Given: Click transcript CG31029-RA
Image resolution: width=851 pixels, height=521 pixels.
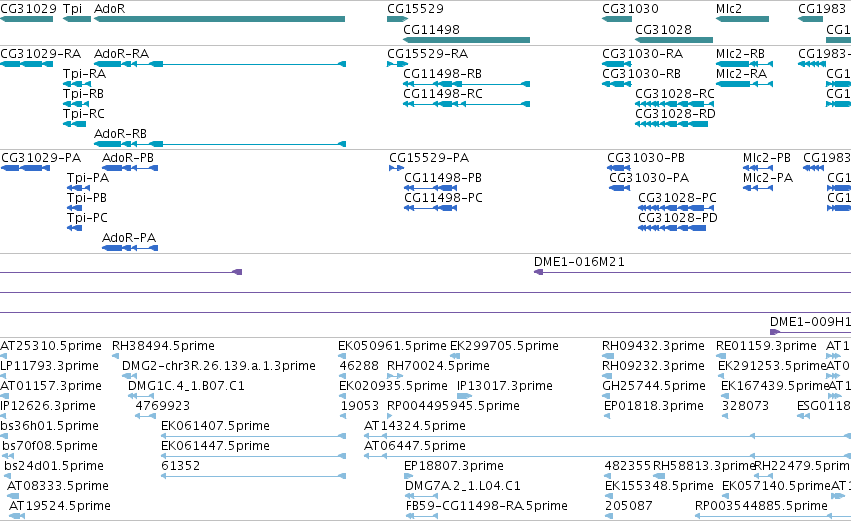Looking at the screenshot, I should tap(27, 64).
